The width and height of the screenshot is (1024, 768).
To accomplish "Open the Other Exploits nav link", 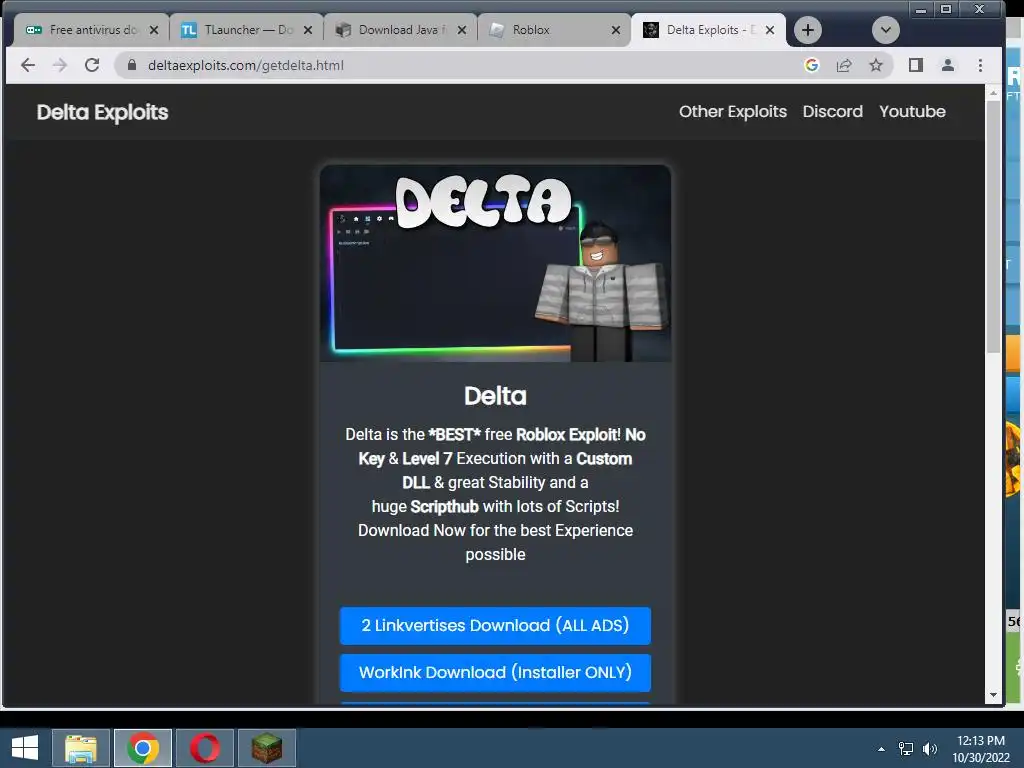I will tap(733, 112).
